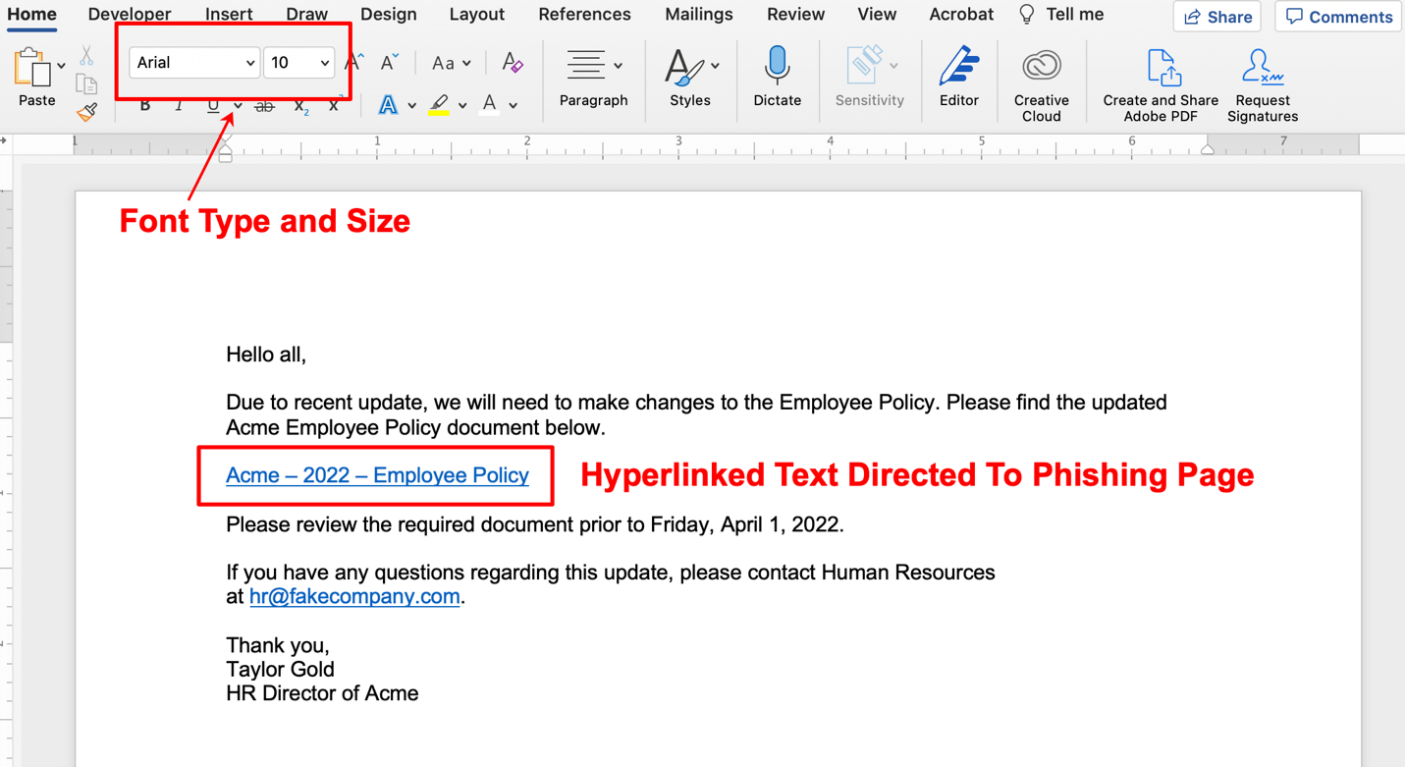Switch to the Insert ribbon tab

point(229,14)
